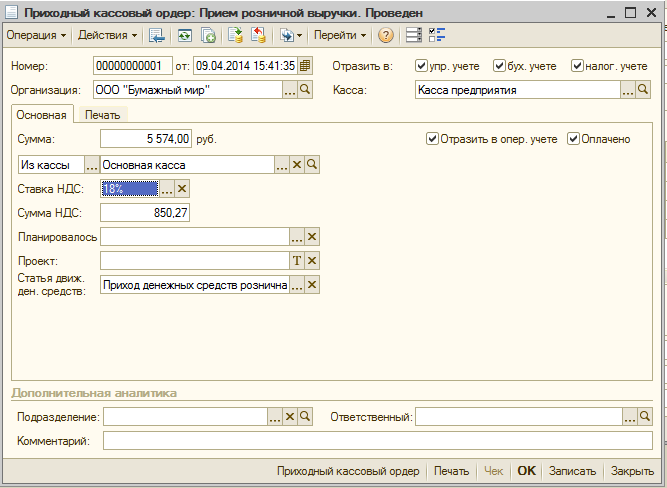
Task: Open ellipsis selector for Основная касса
Action: coord(282,165)
